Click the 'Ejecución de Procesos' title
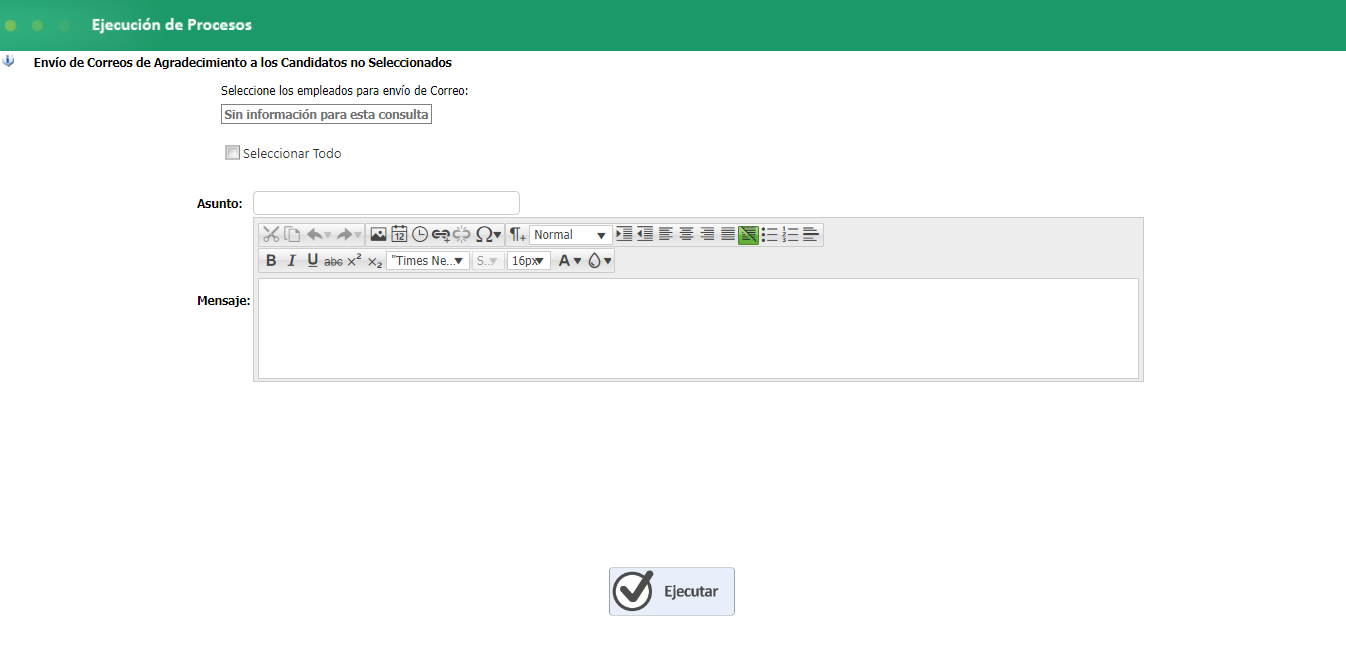Image resolution: width=1346 pixels, height=646 pixels. click(x=172, y=25)
